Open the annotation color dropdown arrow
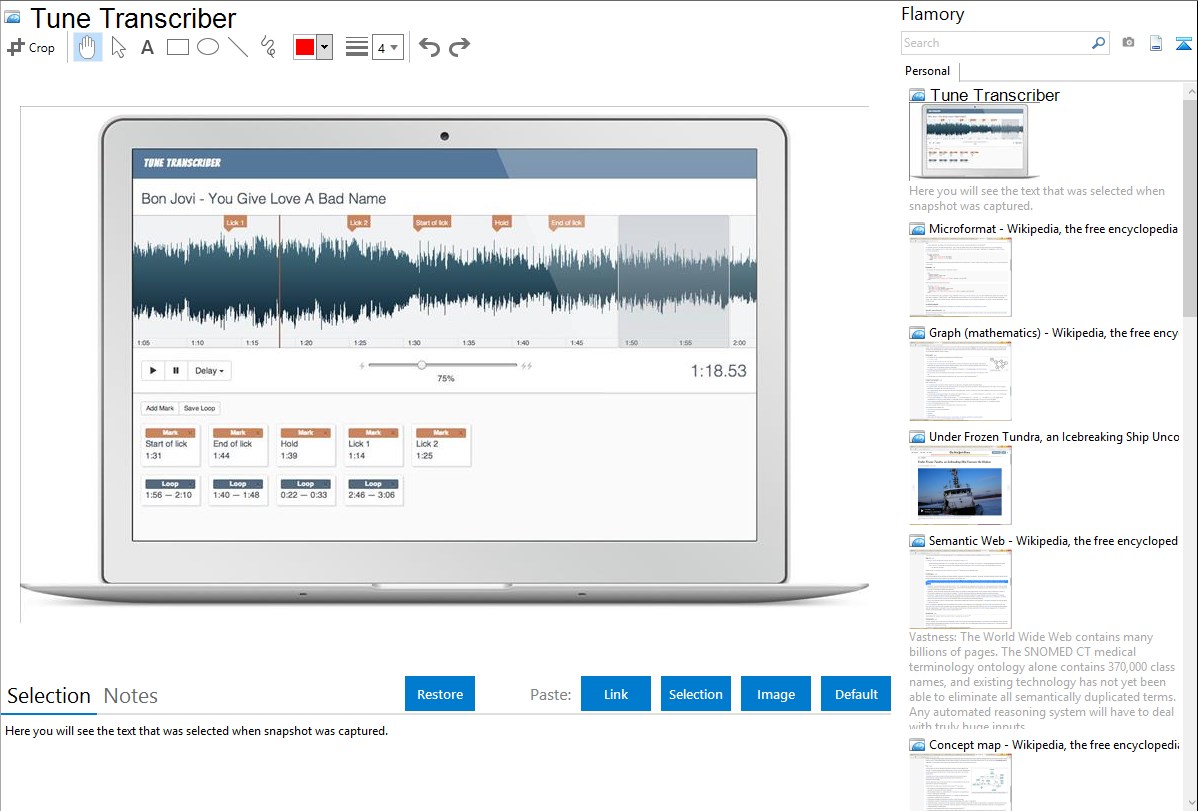Screen dimensions: 1198x811 325,47
